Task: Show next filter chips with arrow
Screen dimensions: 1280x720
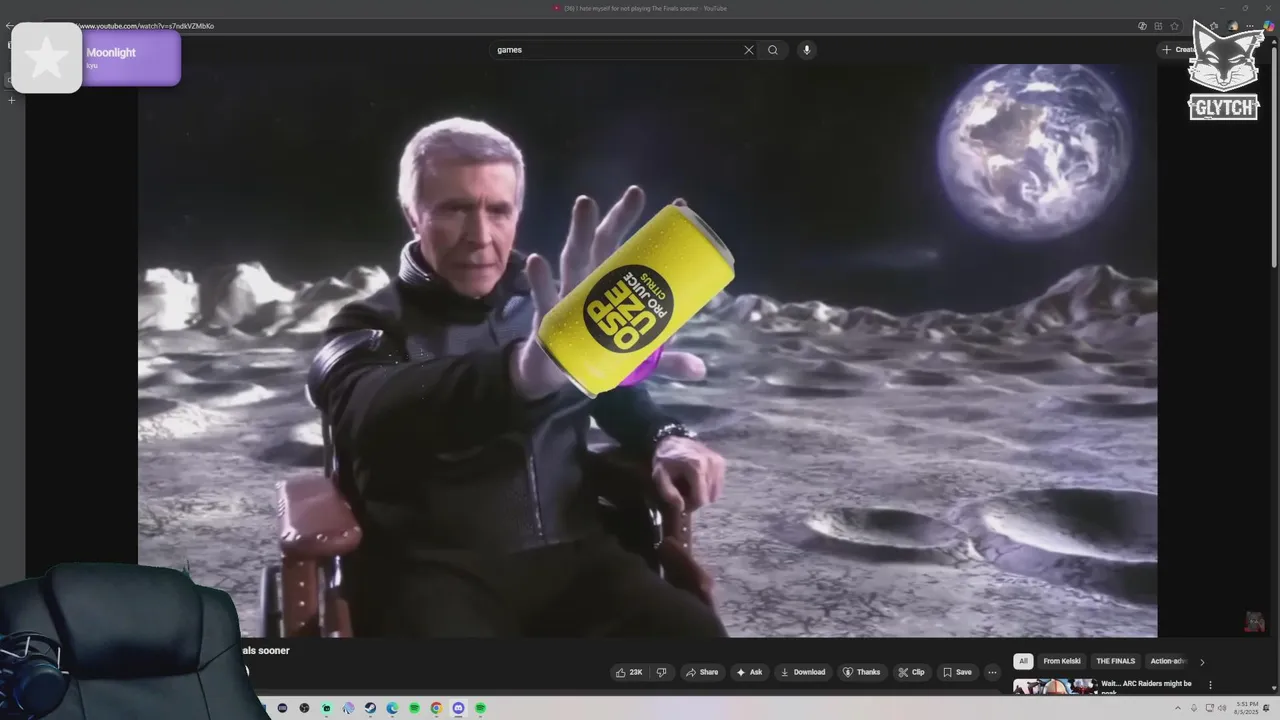Action: tap(1202, 662)
